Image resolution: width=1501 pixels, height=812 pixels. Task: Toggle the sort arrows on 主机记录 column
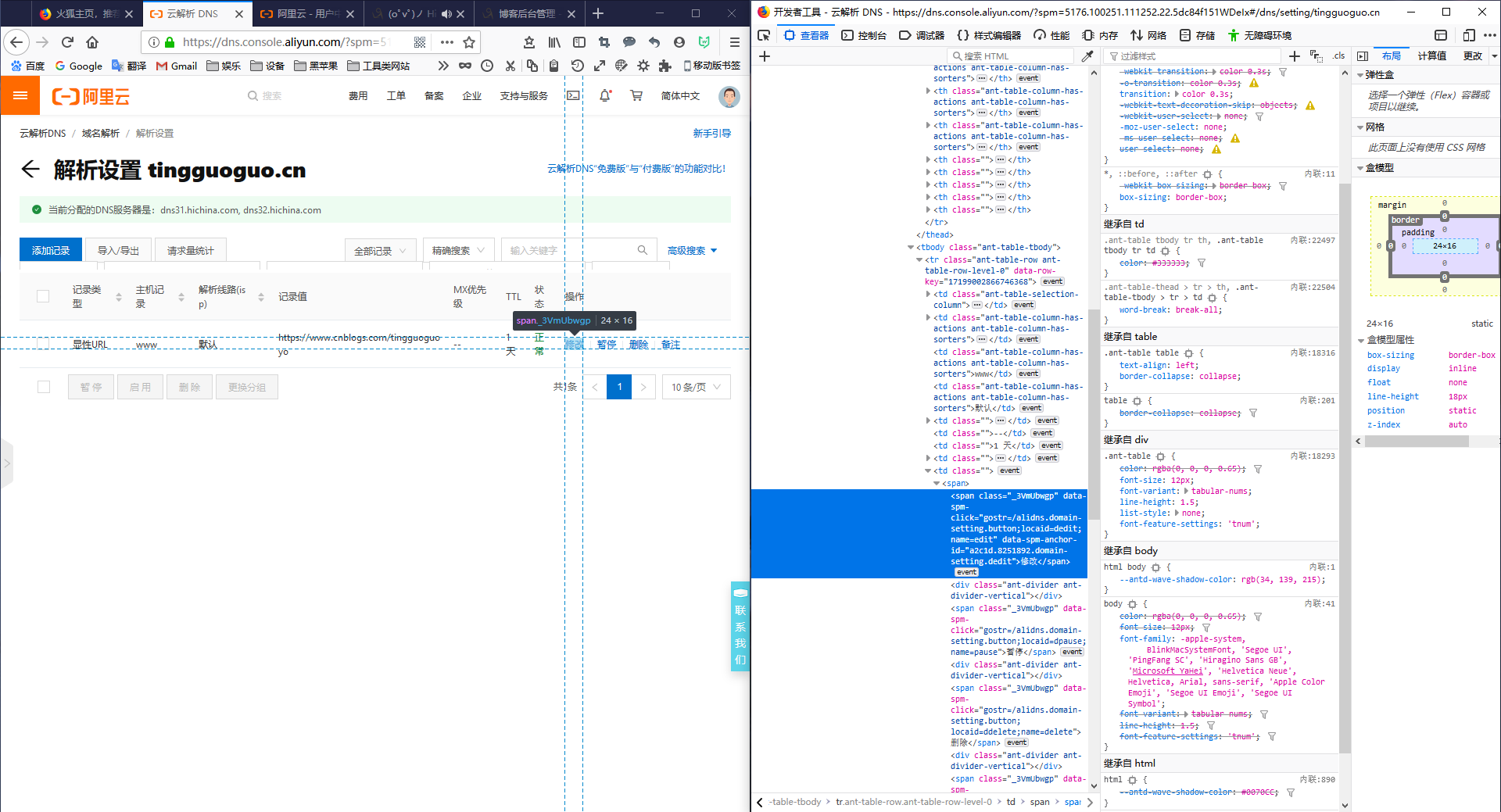pos(181,297)
